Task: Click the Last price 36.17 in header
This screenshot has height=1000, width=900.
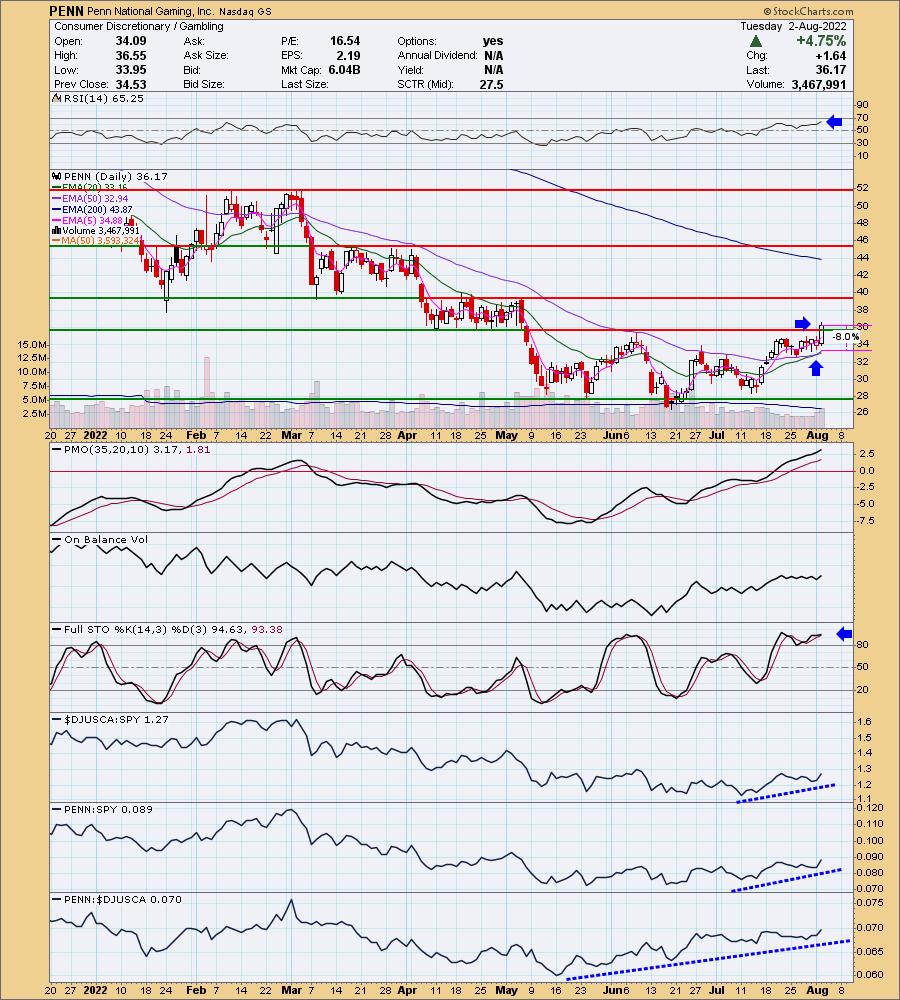Action: [x=831, y=70]
